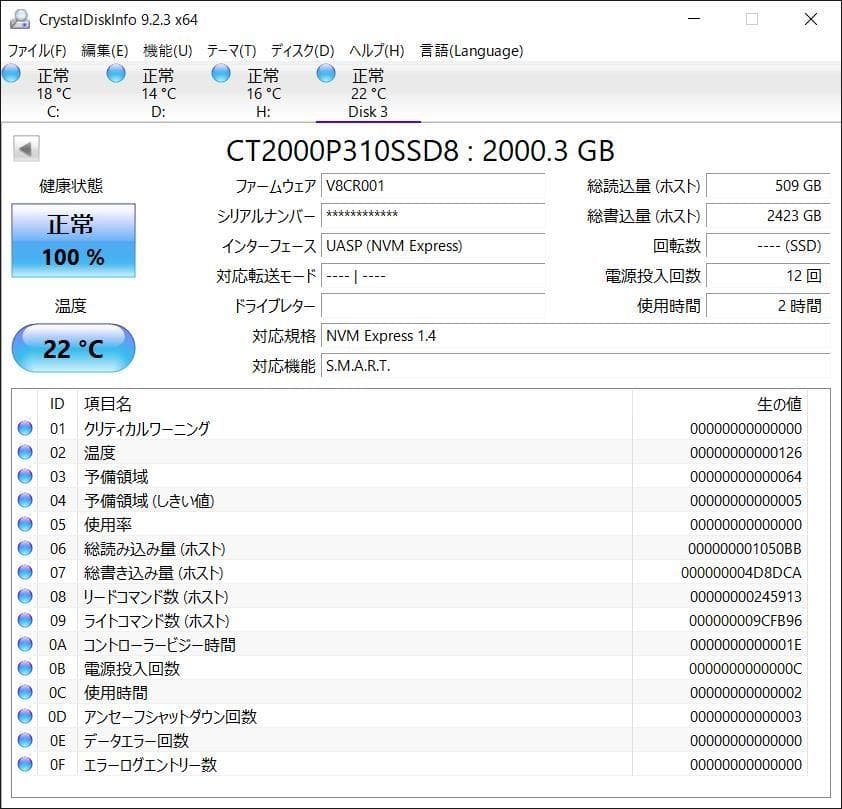Click the CrystalDiskInfo app icon in title bar

click(x=20, y=19)
